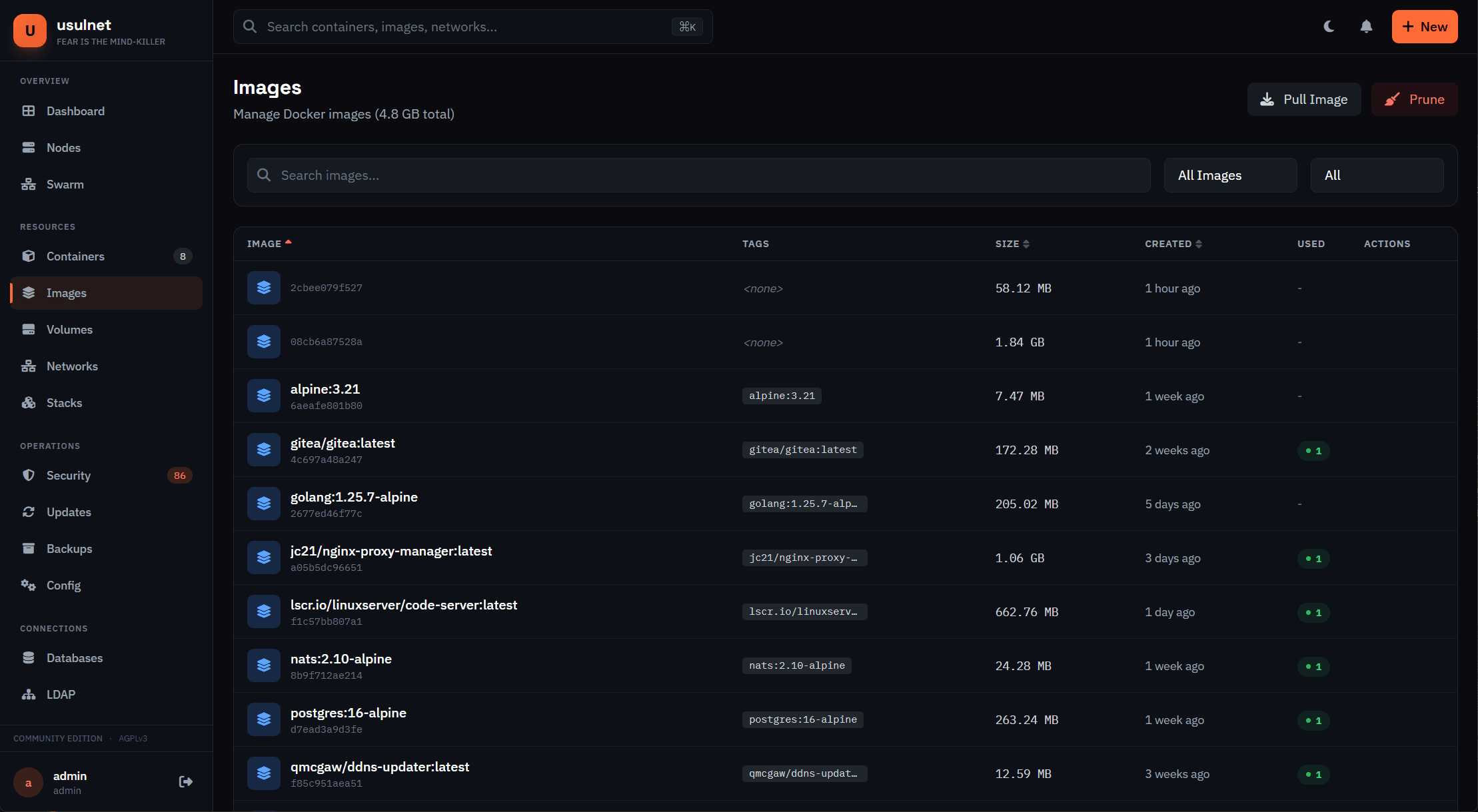Viewport: 1478px width, 812px height.
Task: Click the Security alert count badge
Action: (180, 475)
